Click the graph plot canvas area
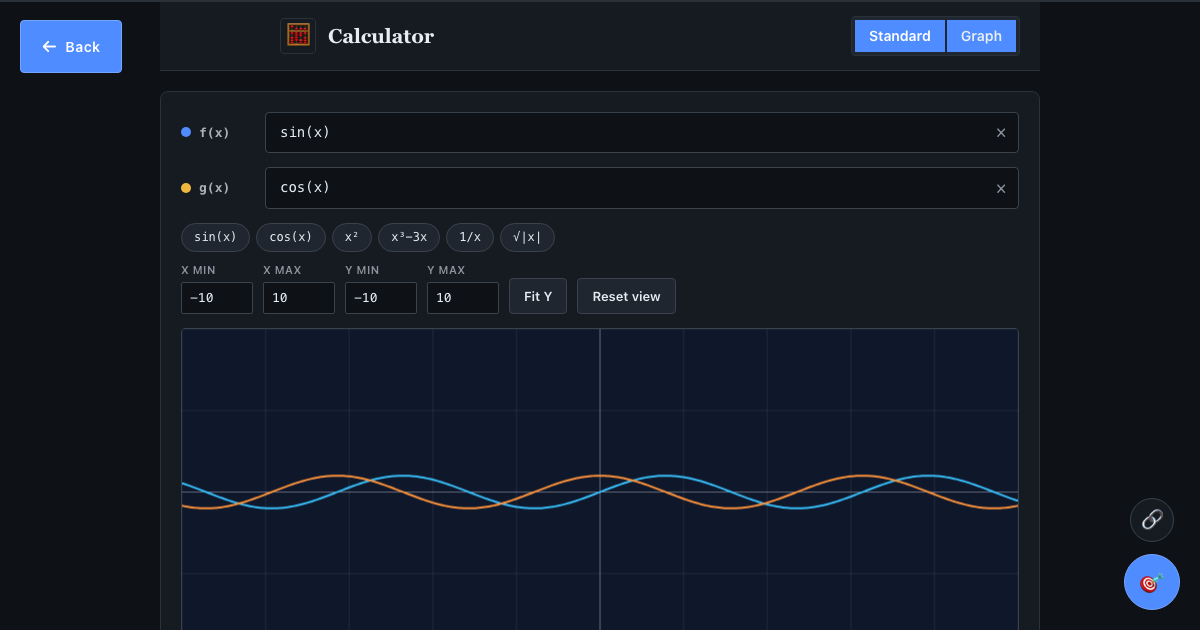Viewport: 1200px width, 630px height. tap(600, 479)
